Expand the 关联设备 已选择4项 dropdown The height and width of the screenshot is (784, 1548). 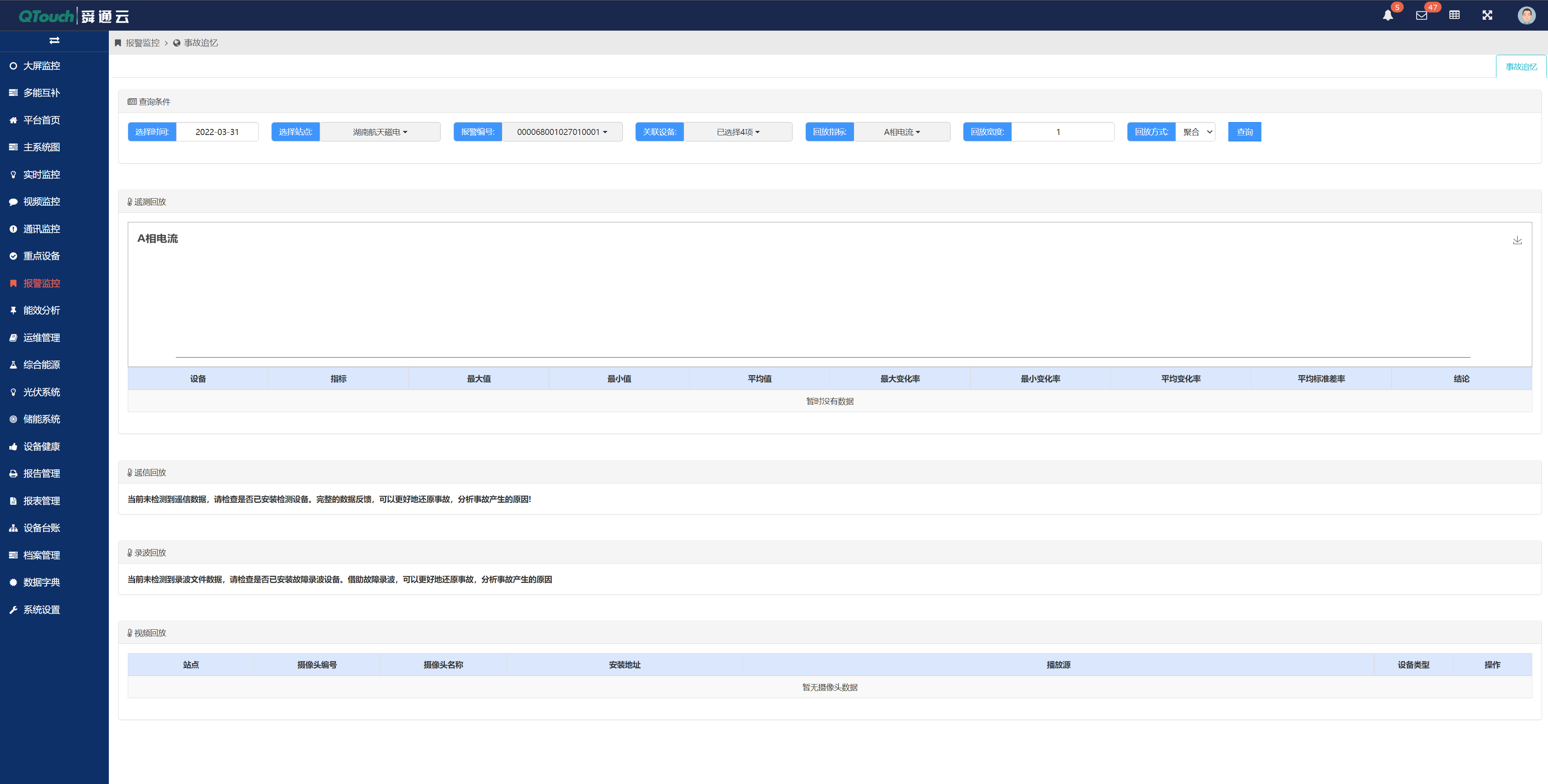(738, 132)
